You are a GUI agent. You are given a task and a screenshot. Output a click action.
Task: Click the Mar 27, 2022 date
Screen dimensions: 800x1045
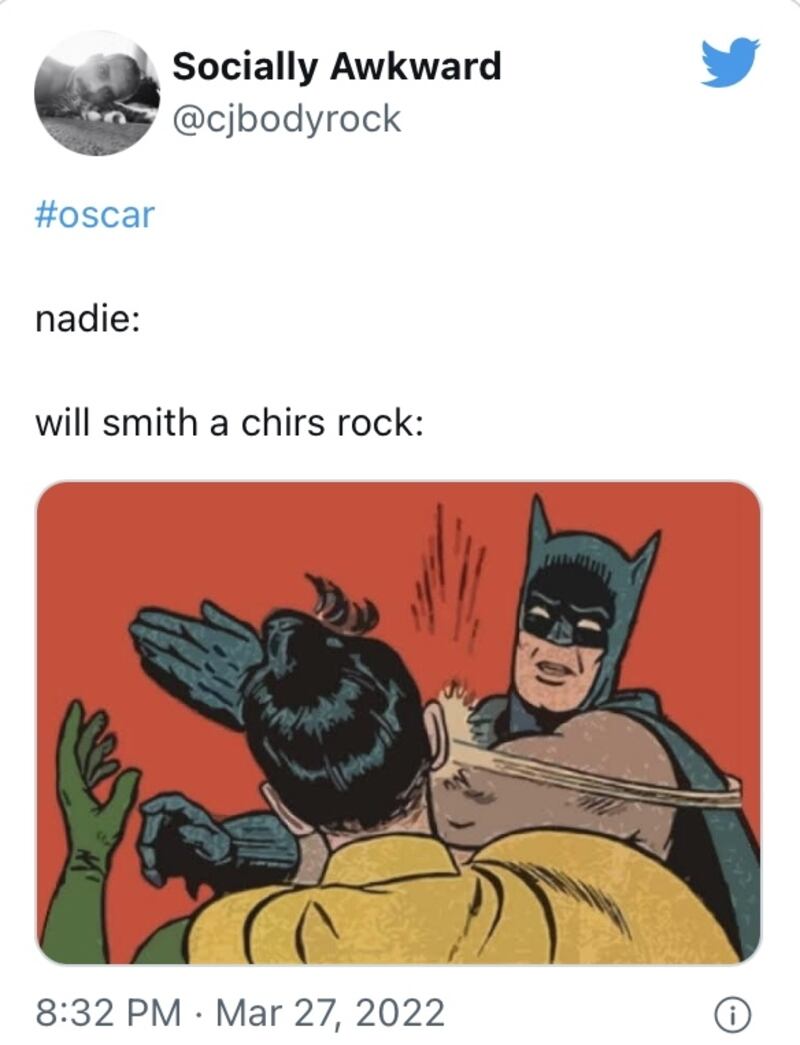pos(330,1013)
